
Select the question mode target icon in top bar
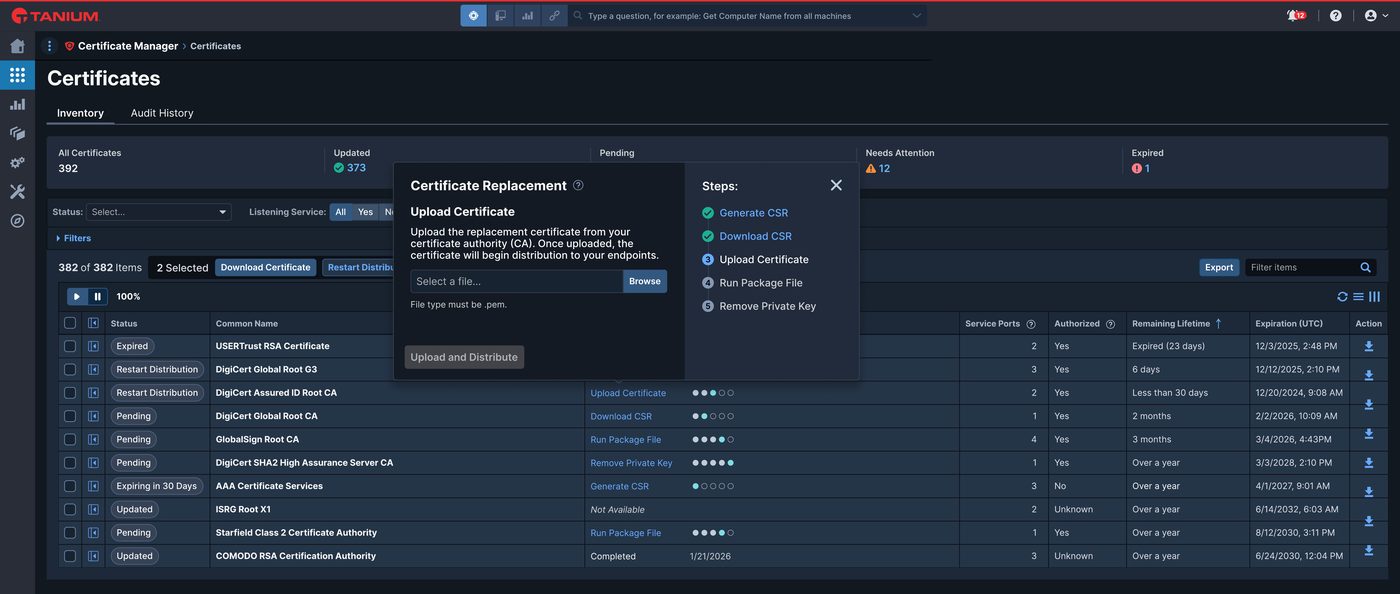[473, 16]
